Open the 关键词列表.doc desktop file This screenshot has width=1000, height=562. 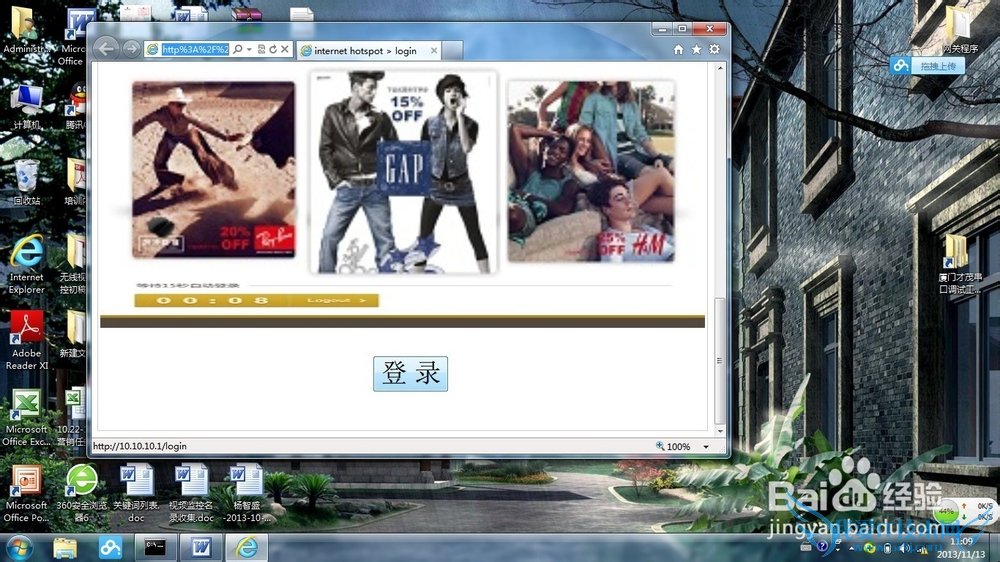(136, 492)
